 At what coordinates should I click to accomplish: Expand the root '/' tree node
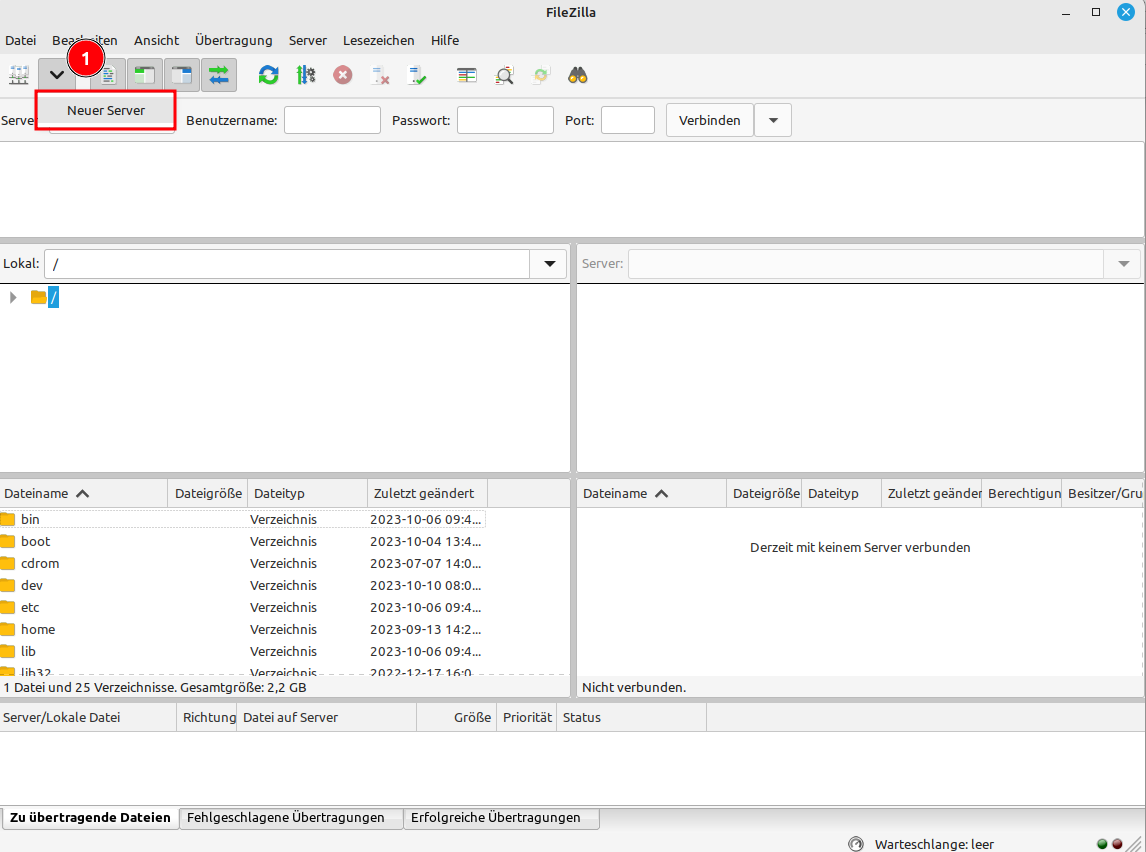coord(13,297)
